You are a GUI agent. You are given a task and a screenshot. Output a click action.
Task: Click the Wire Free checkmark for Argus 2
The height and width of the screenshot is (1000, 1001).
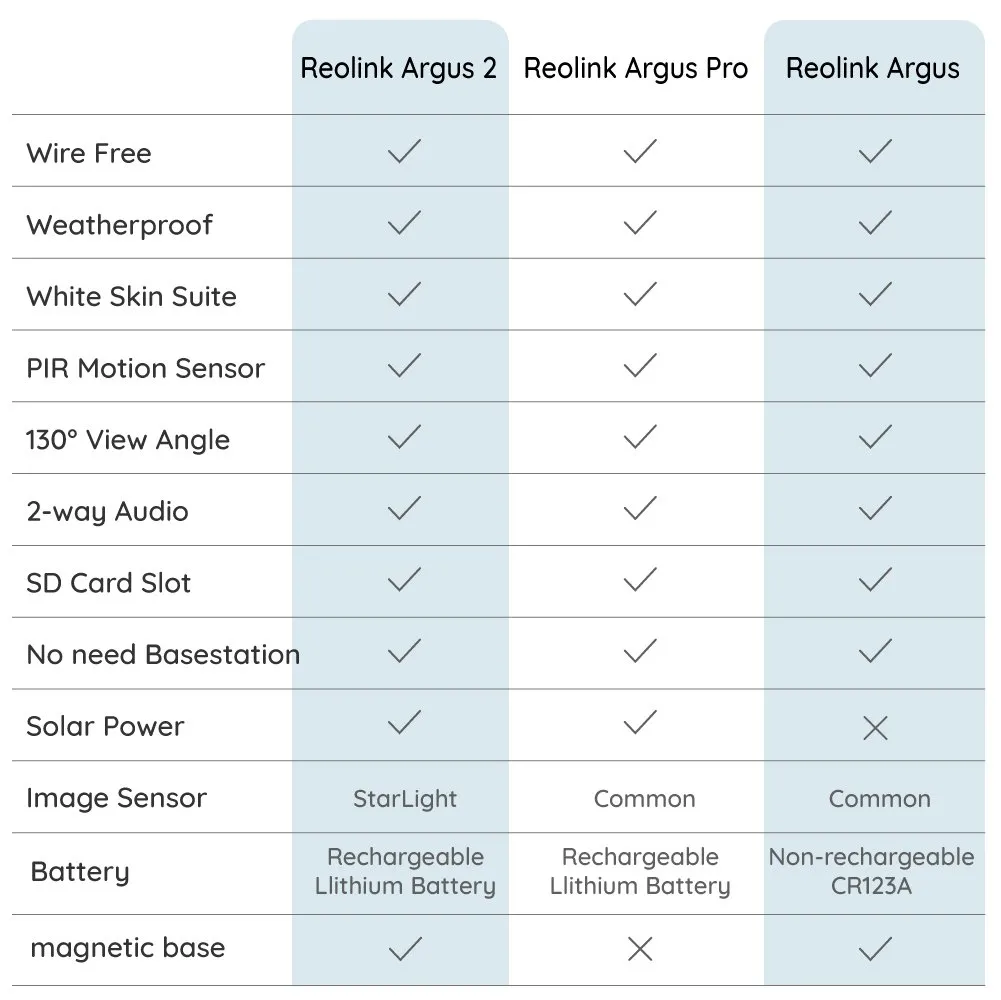tap(404, 152)
